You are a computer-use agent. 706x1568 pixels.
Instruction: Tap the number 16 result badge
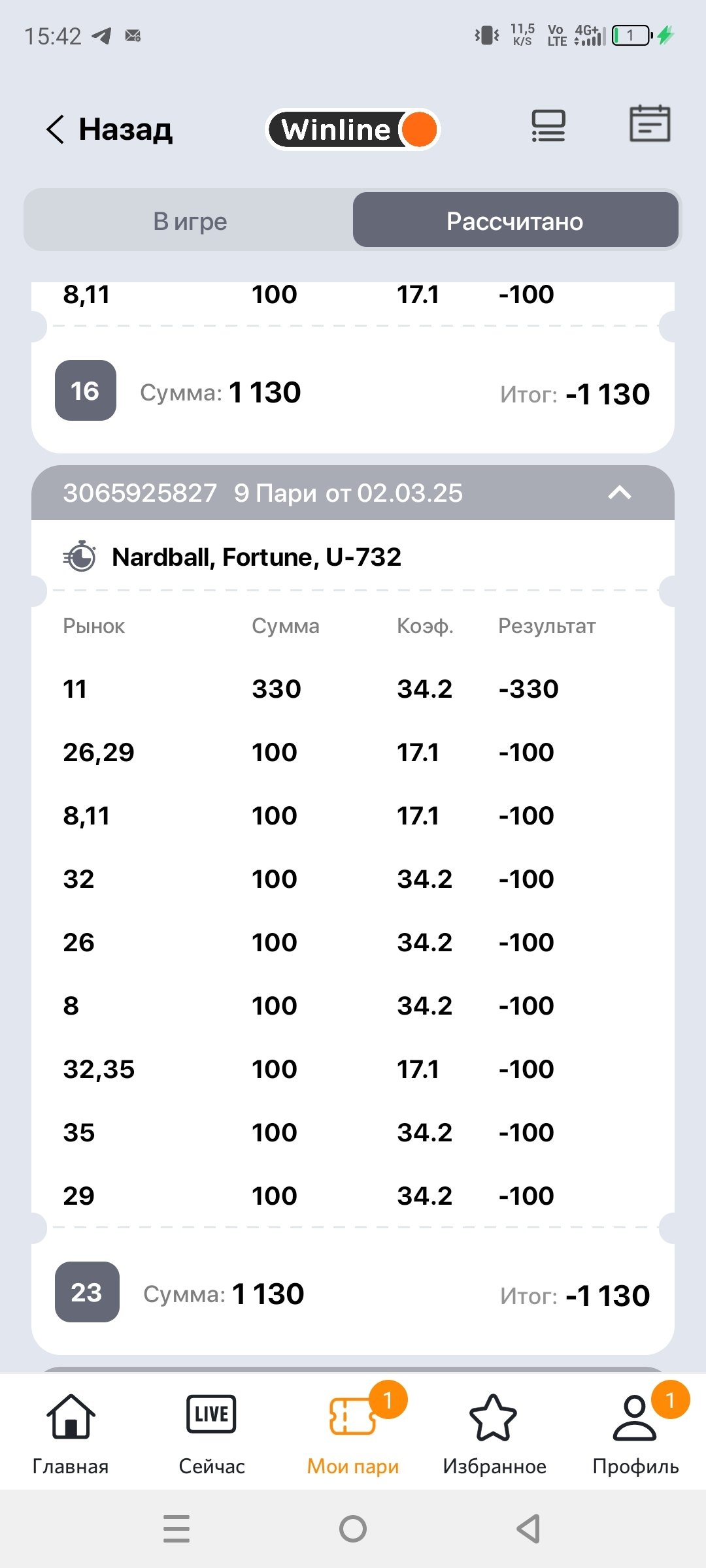coord(85,391)
